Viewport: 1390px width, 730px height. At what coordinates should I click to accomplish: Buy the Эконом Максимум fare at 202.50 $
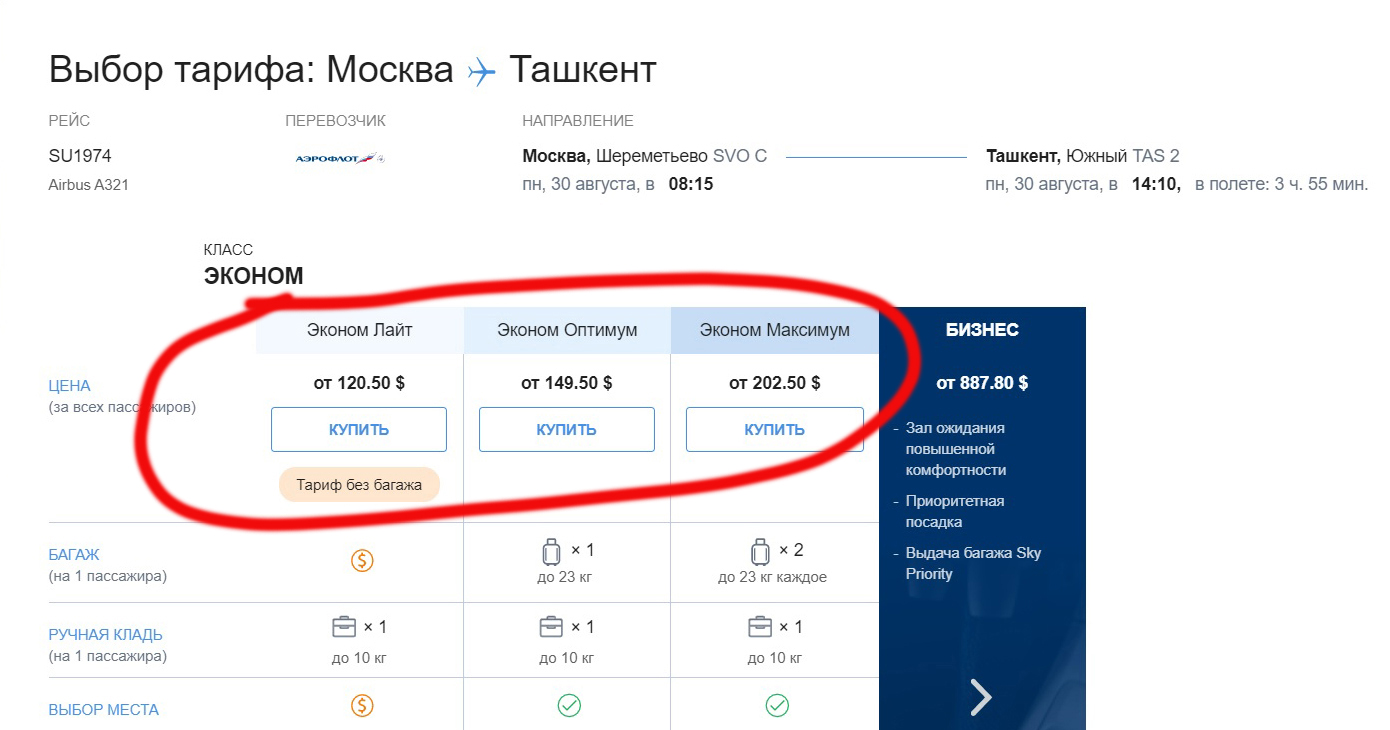click(774, 430)
